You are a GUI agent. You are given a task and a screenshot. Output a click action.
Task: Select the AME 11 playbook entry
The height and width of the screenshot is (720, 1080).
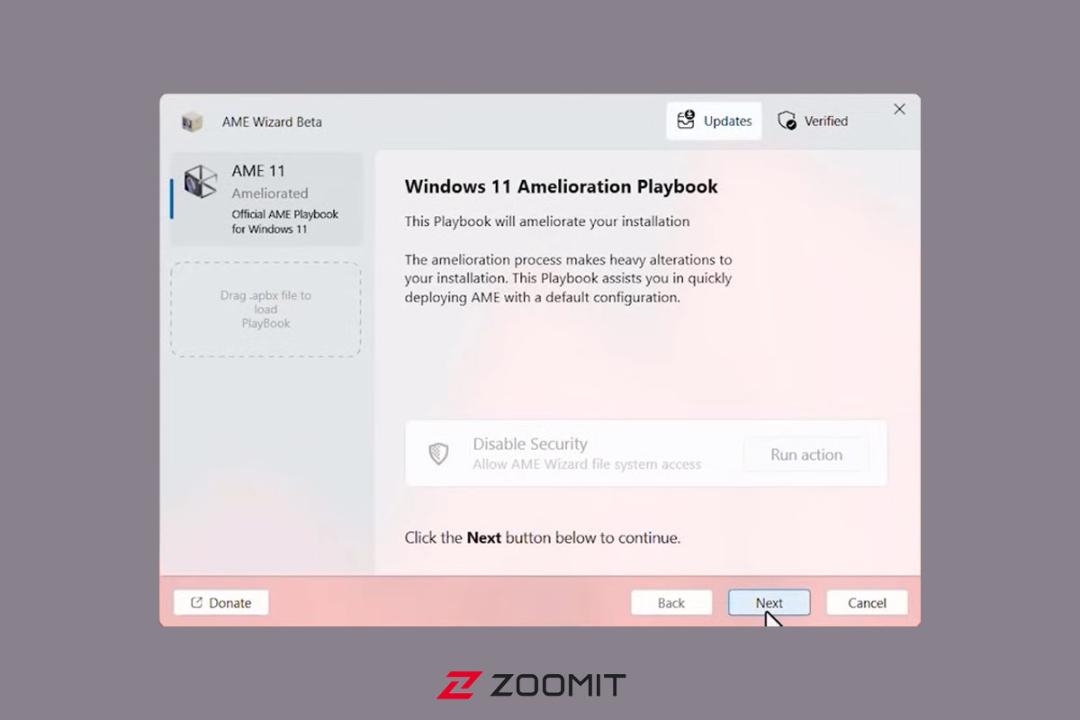coord(267,199)
